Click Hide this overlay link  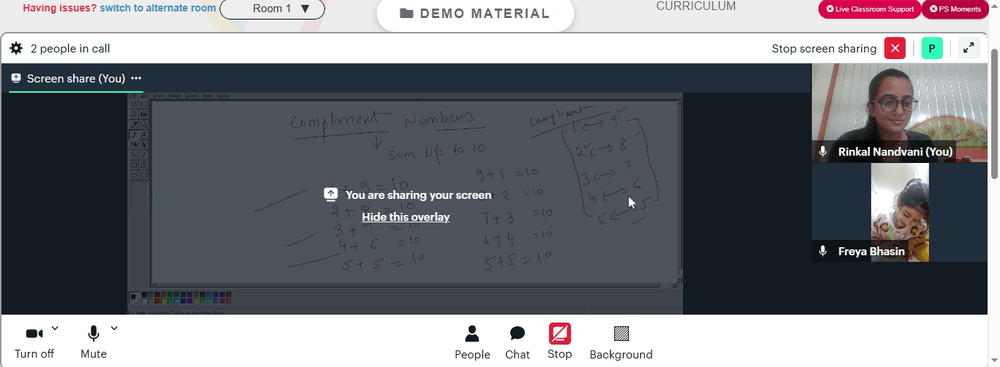point(406,217)
